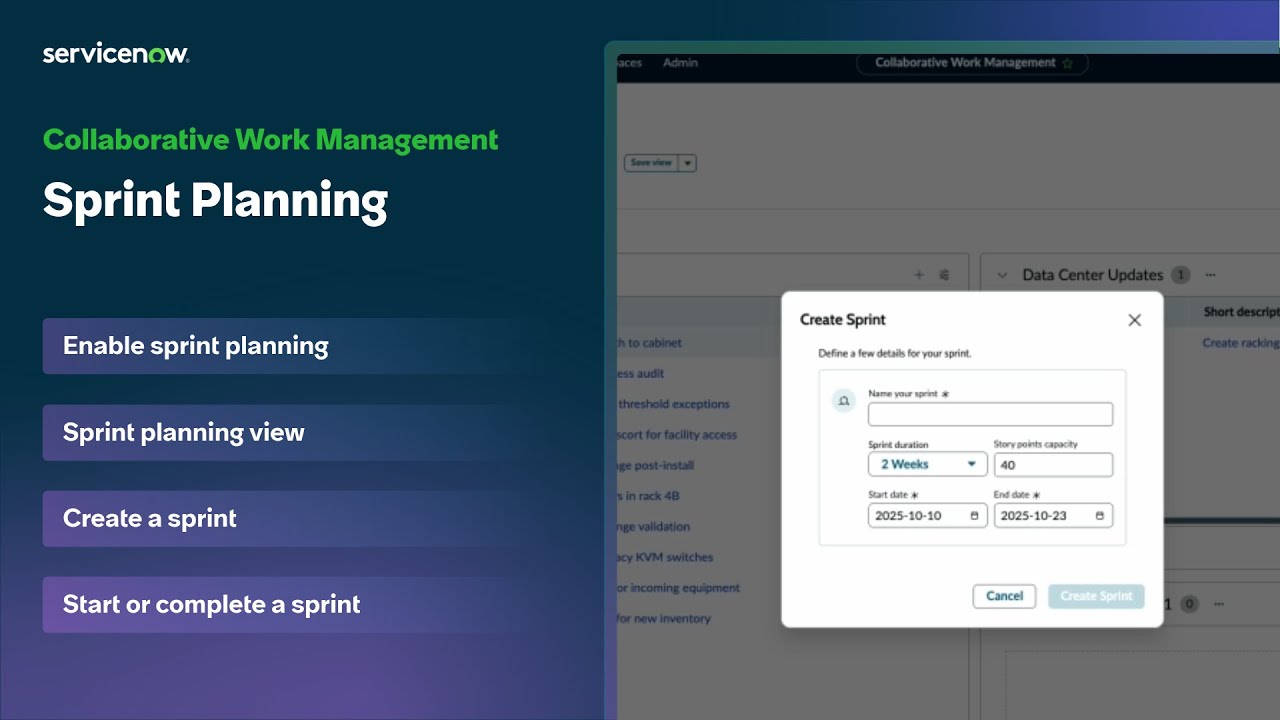1280x720 pixels.
Task: Collapse the Data Center Updates section
Action: [1002, 275]
